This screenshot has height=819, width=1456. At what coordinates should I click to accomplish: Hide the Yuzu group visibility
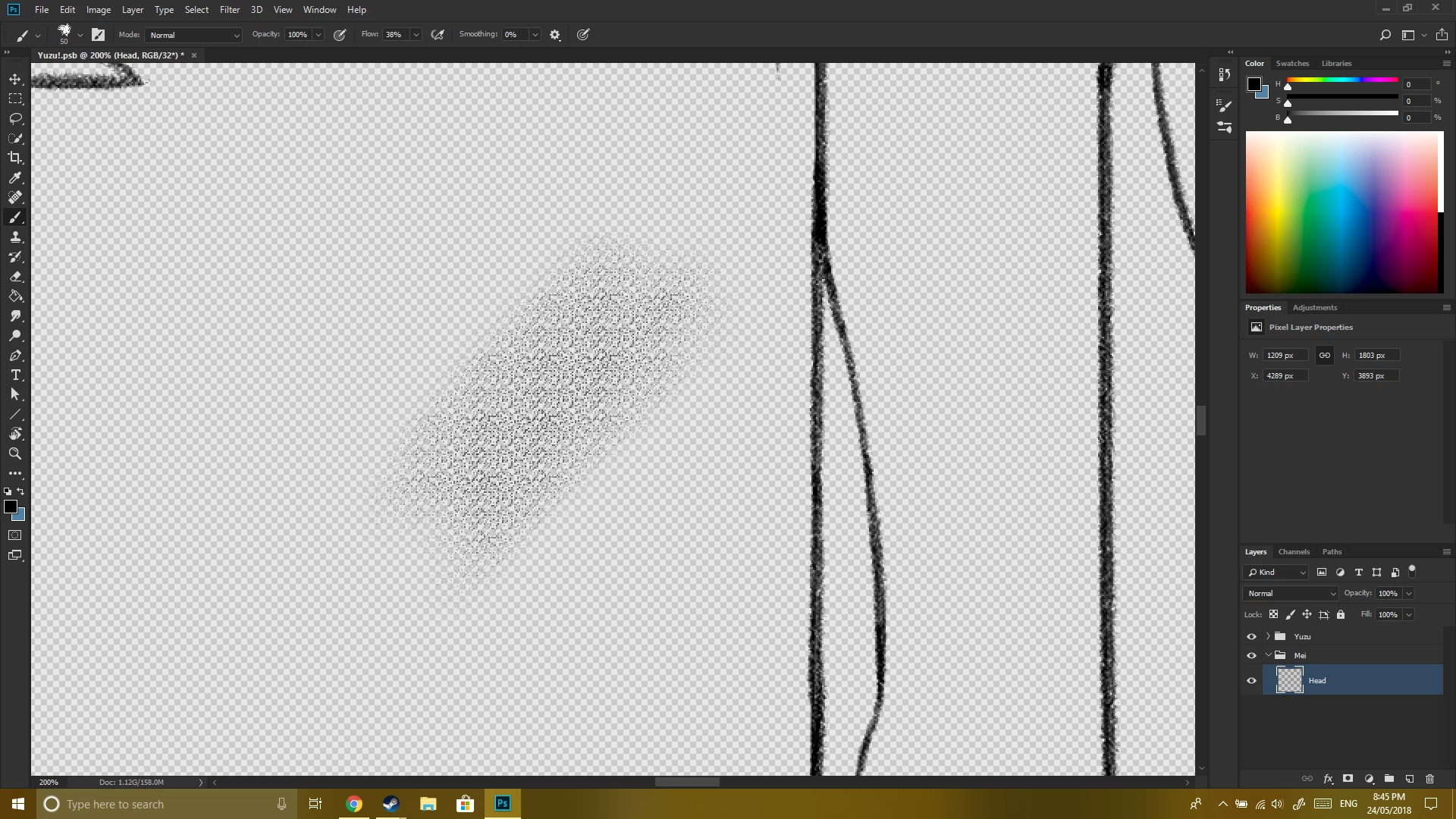[1251, 636]
